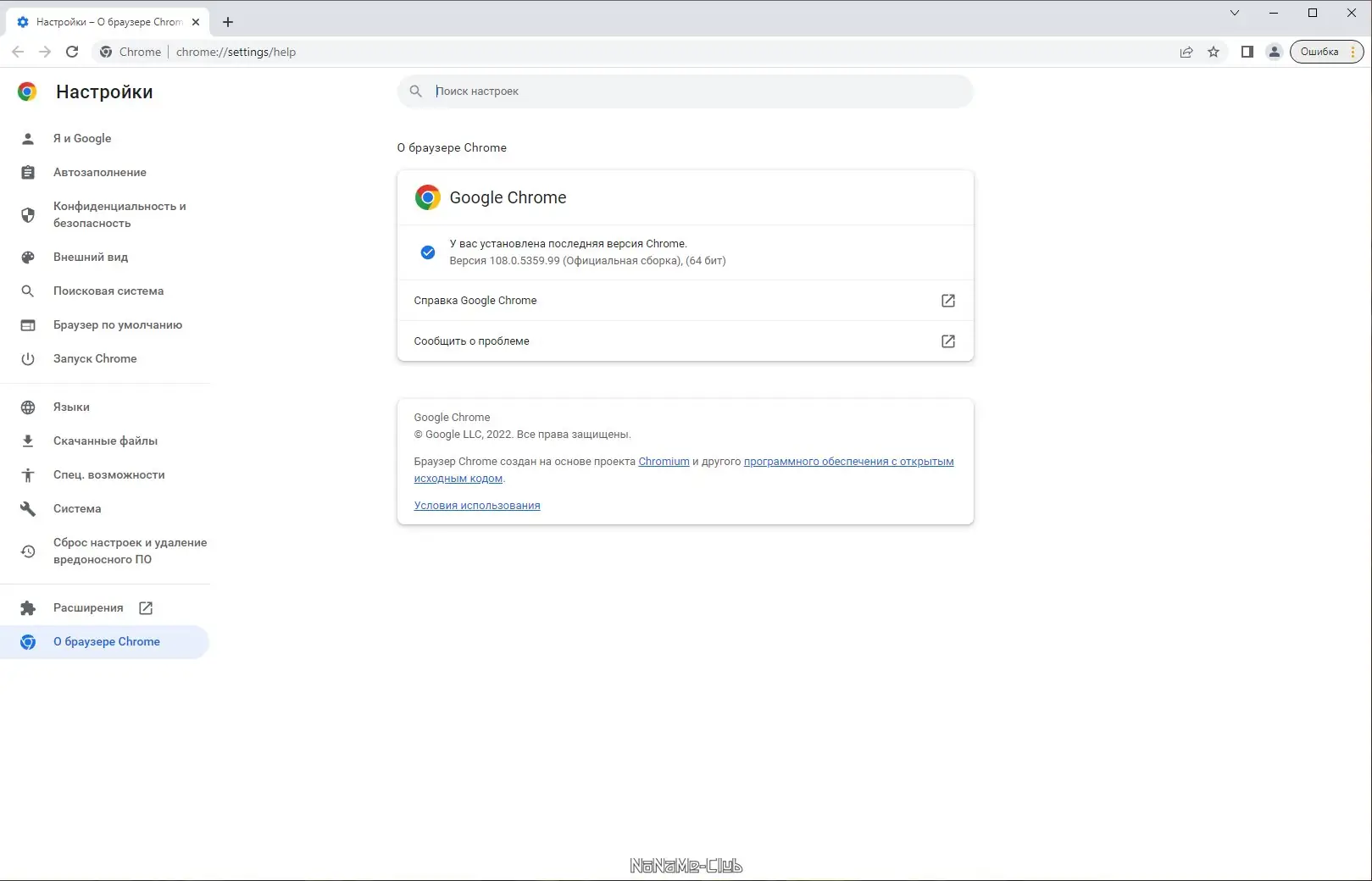This screenshot has width=1372, height=881.
Task: Switch to the Настройки tab
Action: (102, 22)
